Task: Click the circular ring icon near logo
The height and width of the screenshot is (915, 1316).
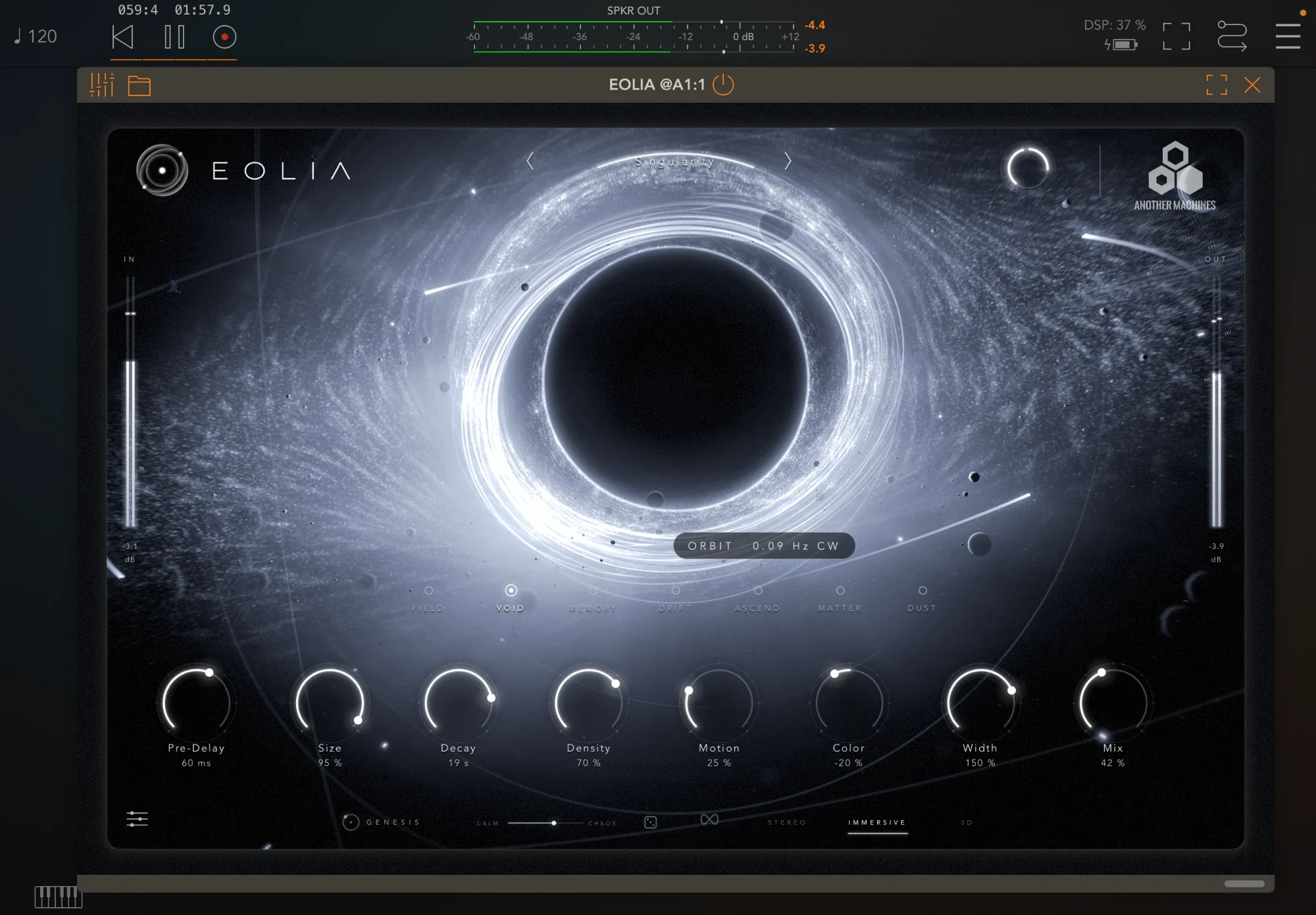Action: point(1027,167)
